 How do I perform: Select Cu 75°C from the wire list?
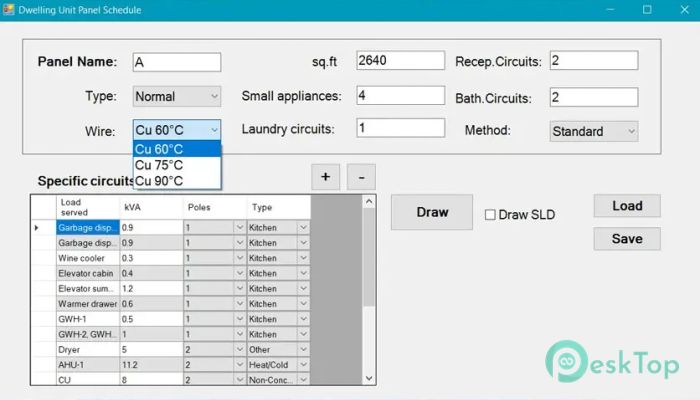click(177, 165)
